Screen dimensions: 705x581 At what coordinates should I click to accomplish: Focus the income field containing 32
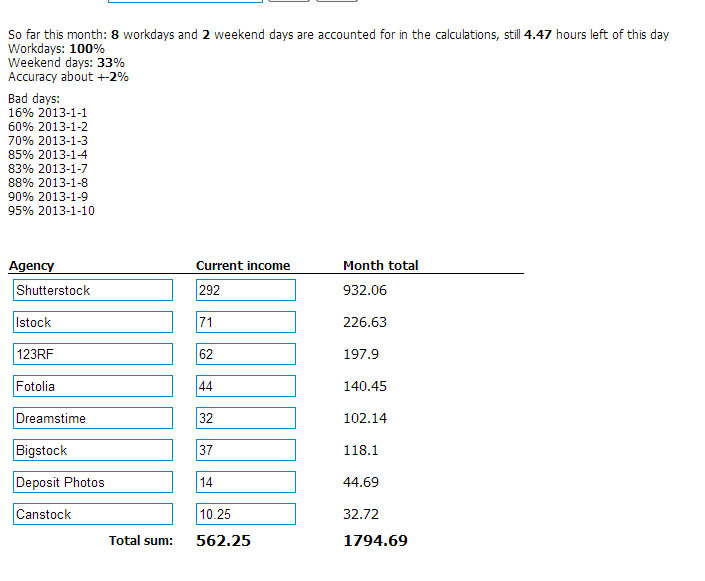(246, 418)
